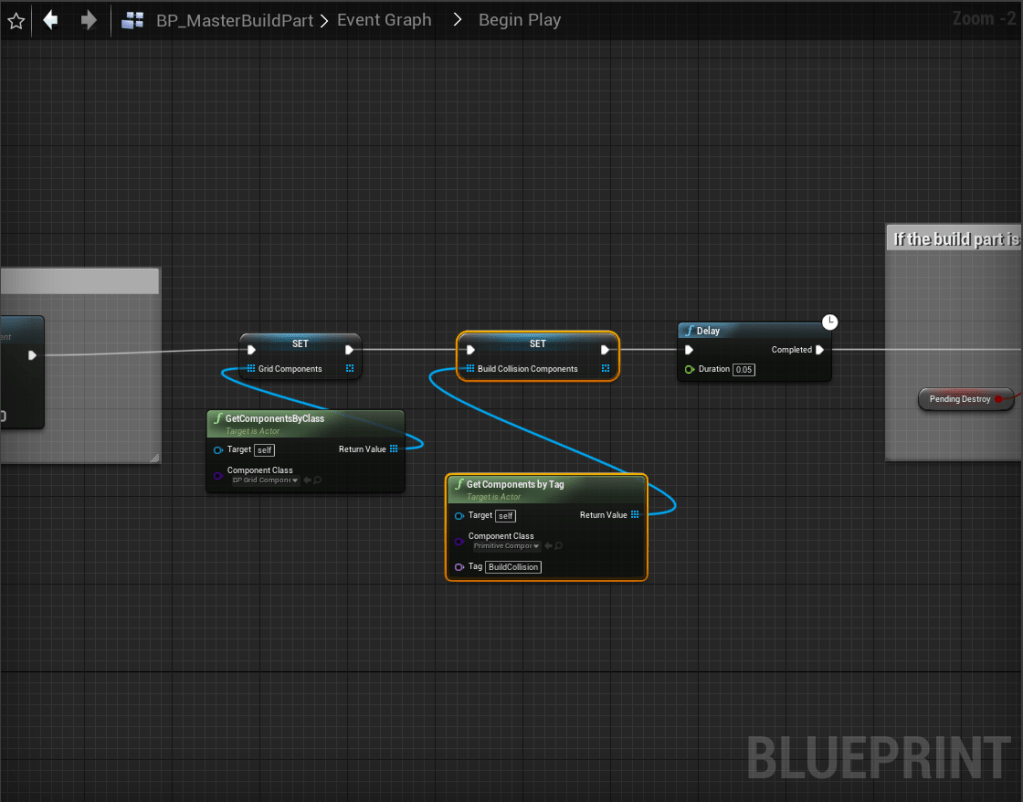Click Return Value pin on GetComponentsByClass
1023x802 pixels.
[394, 449]
